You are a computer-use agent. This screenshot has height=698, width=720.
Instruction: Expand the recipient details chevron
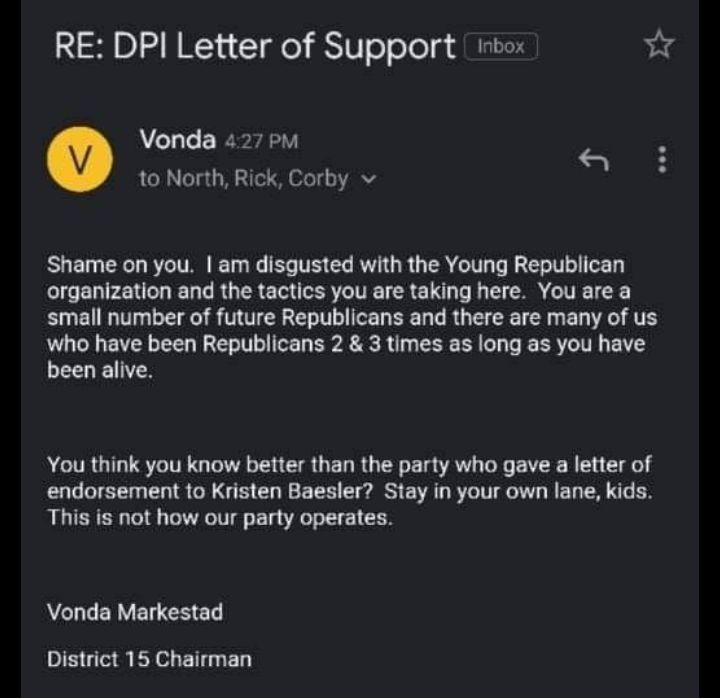pyautogui.click(x=369, y=179)
